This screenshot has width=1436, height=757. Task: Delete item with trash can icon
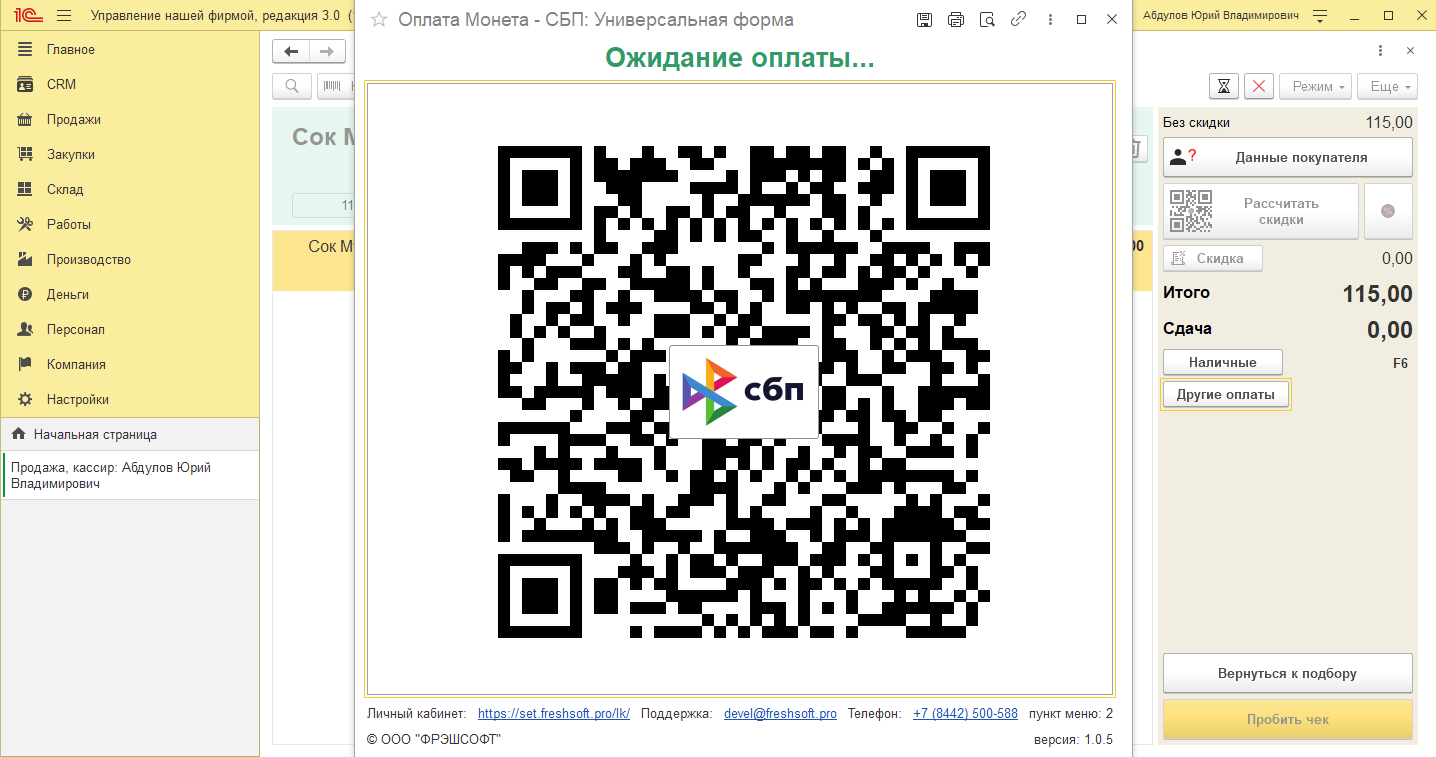(1136, 148)
